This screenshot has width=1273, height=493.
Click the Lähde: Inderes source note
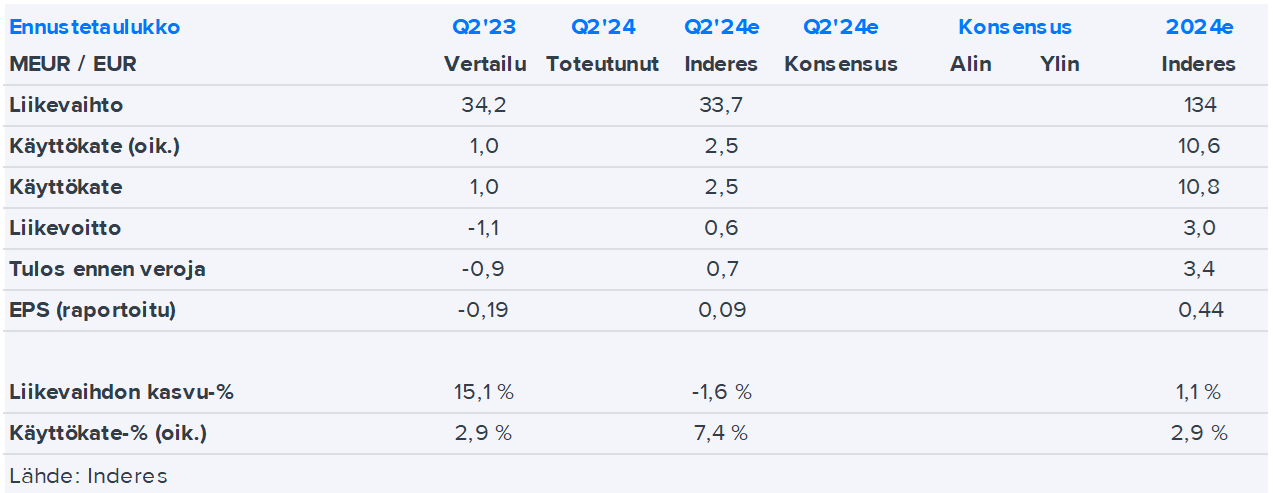[x=88, y=475]
